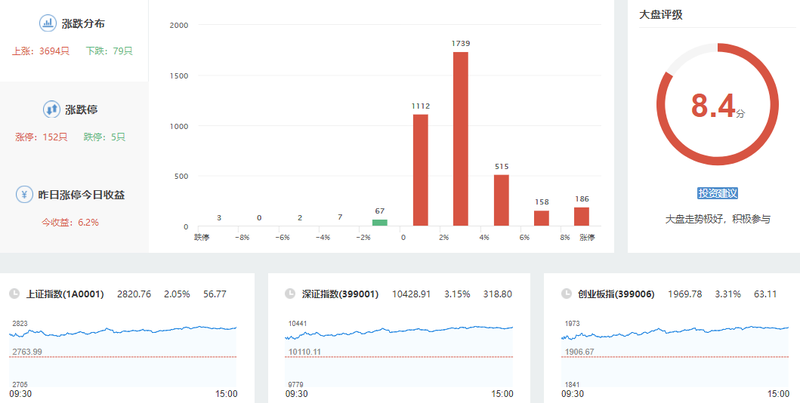This screenshot has height=403, width=800.
Task: Open the 昨日涨停今日收益 tab
Action: click(74, 209)
